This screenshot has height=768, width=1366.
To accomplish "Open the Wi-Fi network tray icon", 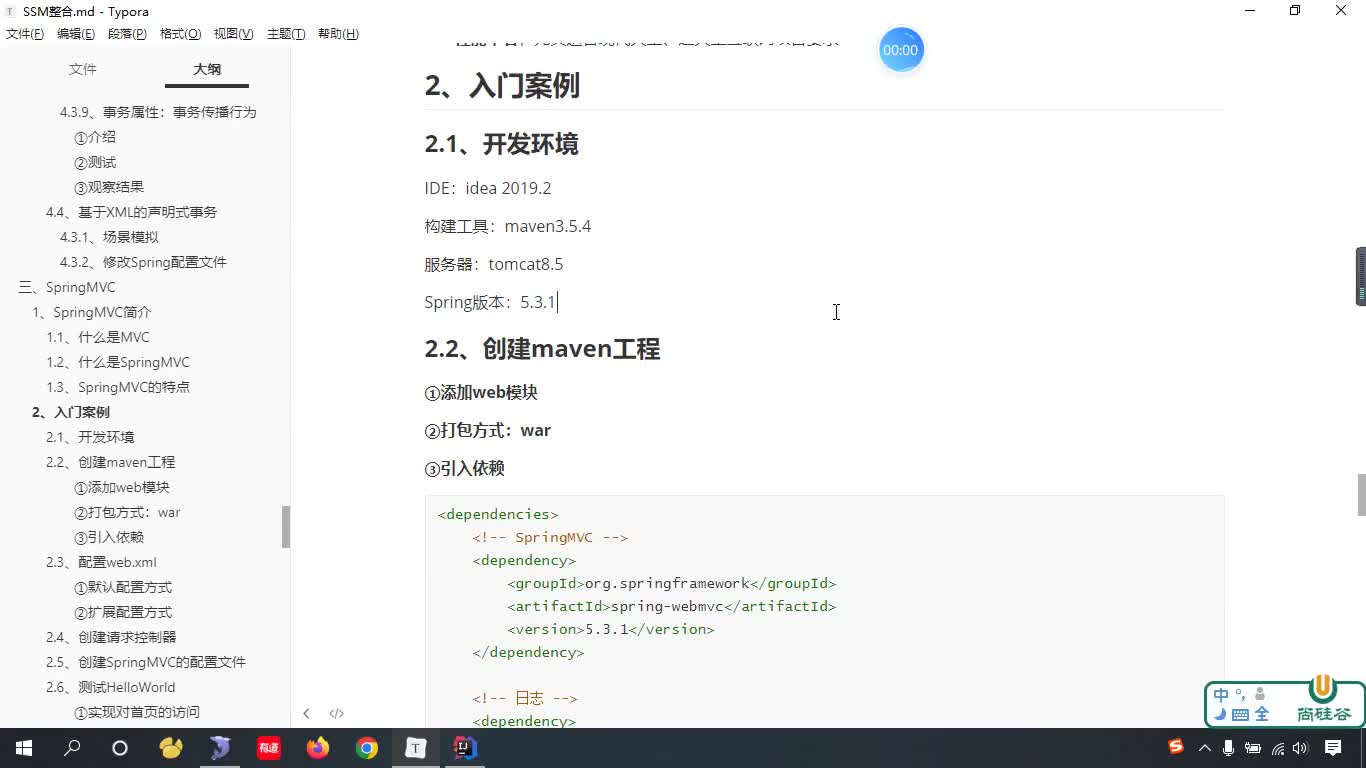I will tap(1278, 748).
